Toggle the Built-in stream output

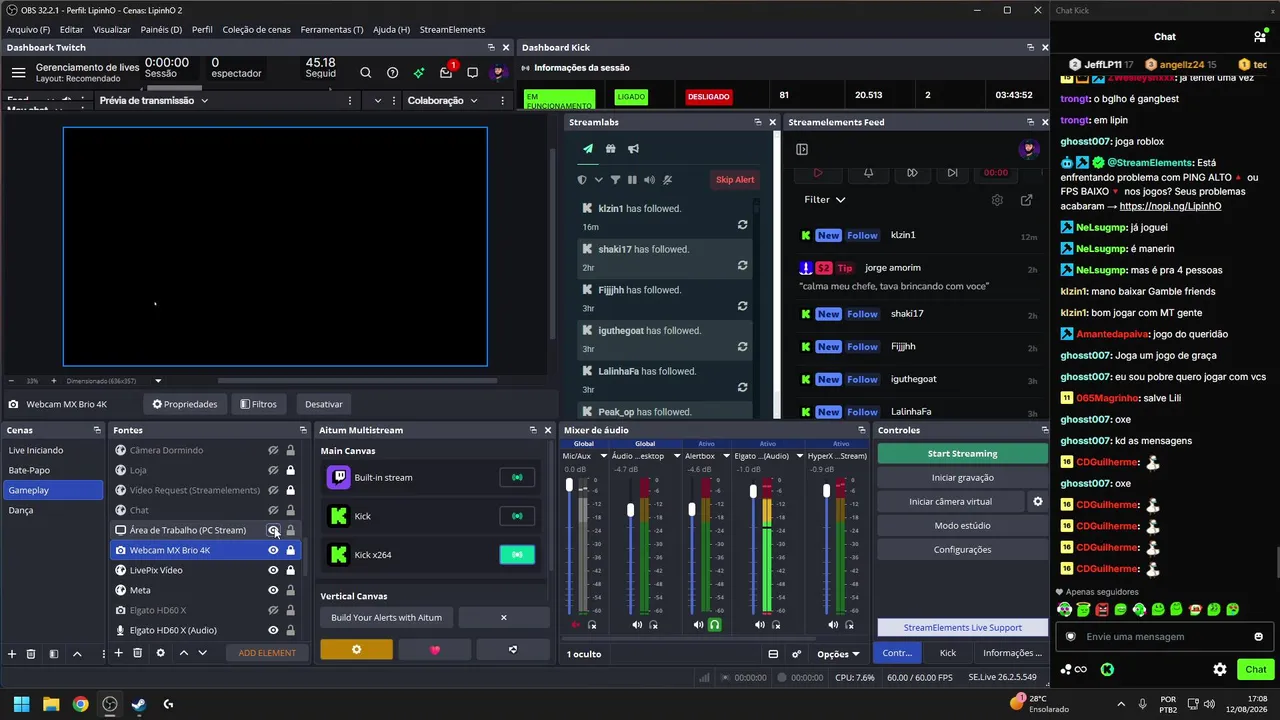(517, 477)
